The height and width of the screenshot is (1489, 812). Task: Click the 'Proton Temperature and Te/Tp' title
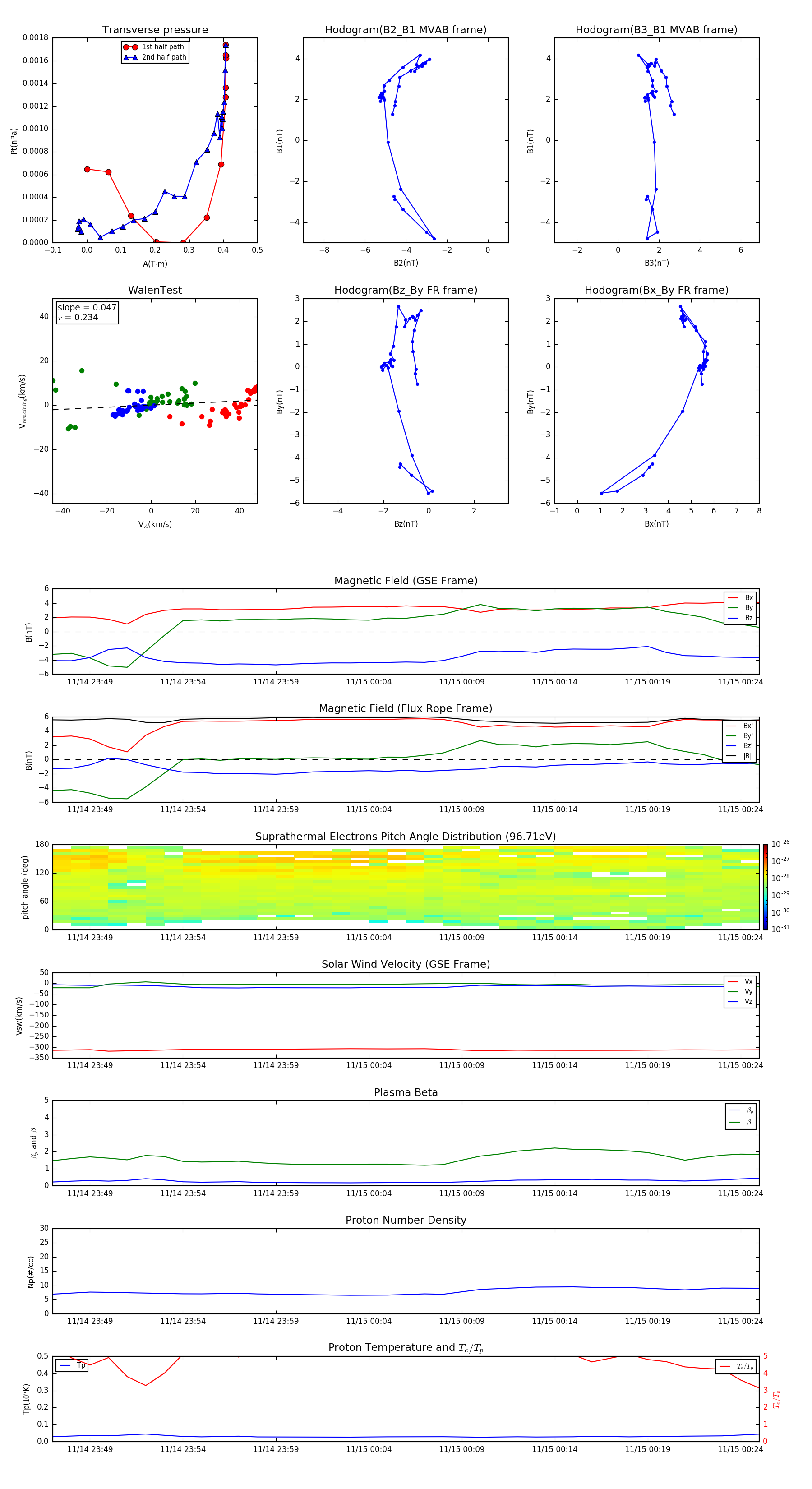click(406, 1348)
